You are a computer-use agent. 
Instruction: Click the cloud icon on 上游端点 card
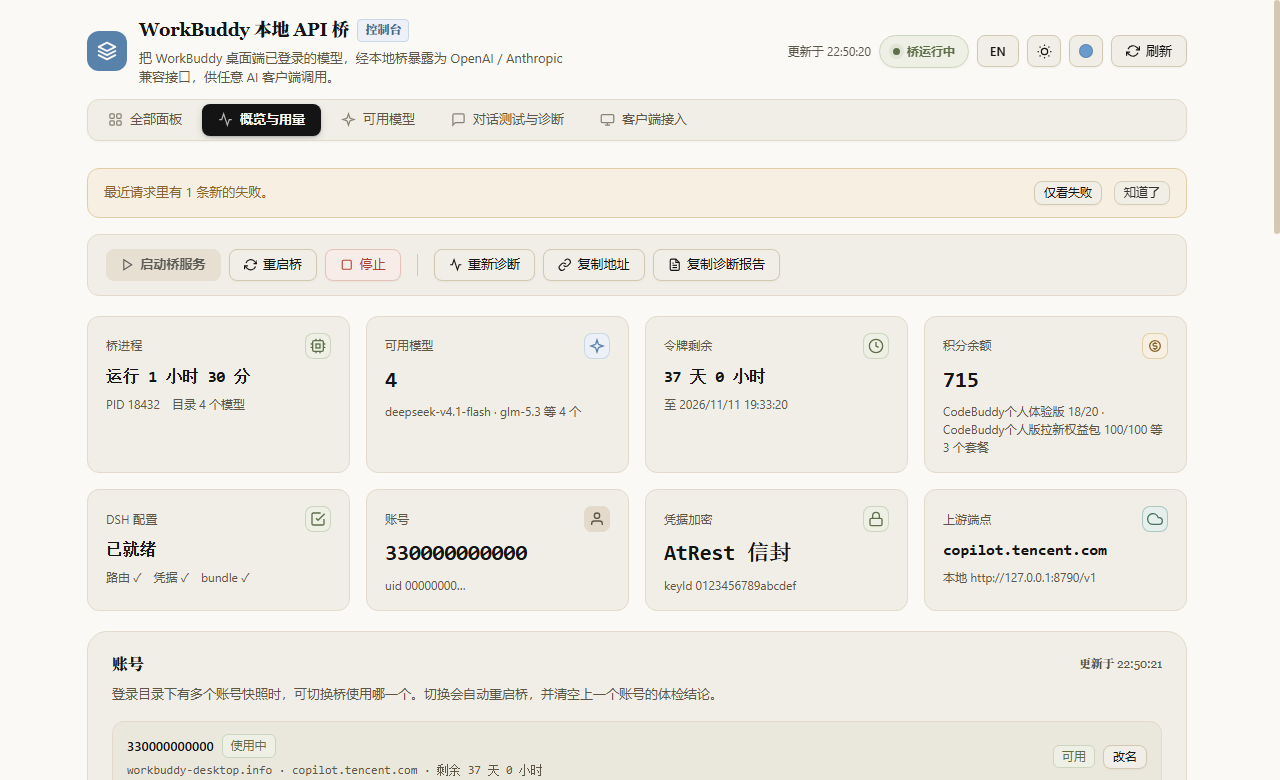1155,519
